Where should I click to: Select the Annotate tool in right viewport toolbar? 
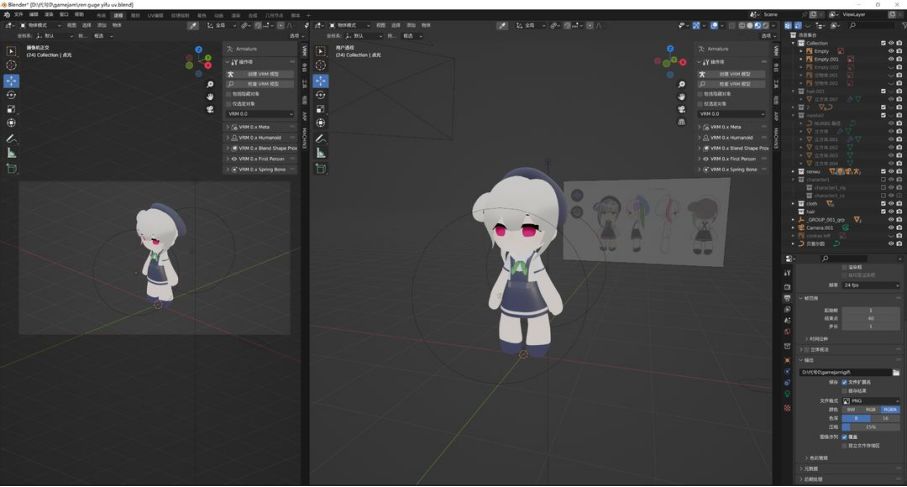320,139
